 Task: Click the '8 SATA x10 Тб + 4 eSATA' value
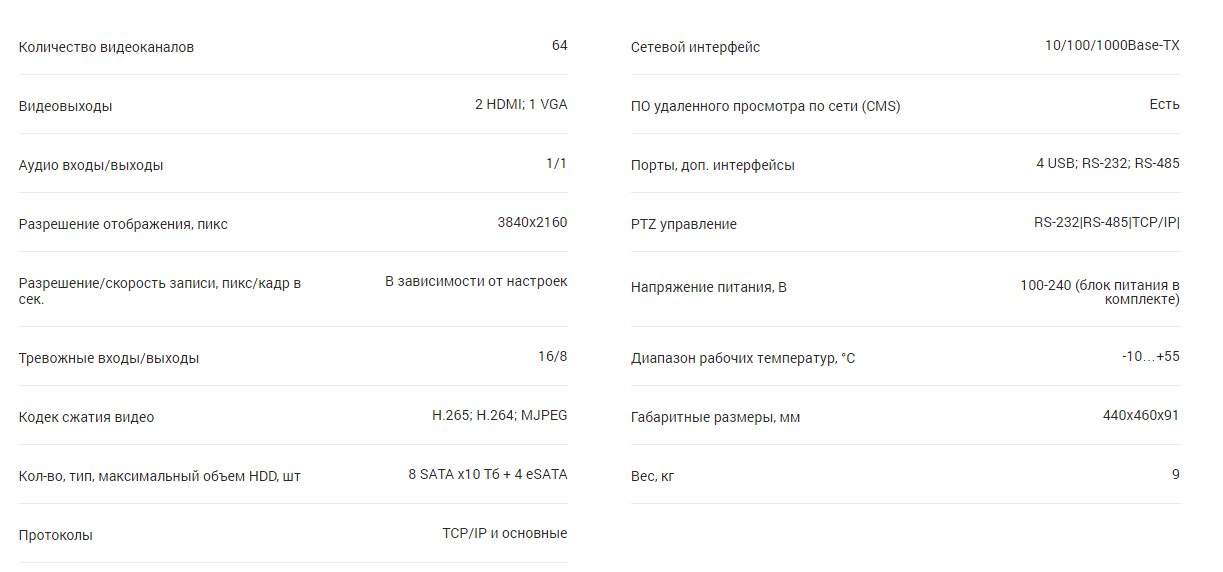(x=487, y=474)
